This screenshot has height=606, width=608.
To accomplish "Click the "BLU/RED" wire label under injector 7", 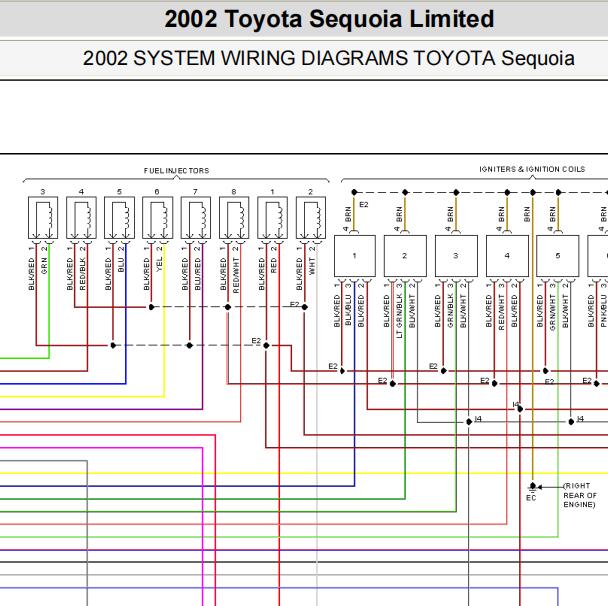I will point(197,274).
